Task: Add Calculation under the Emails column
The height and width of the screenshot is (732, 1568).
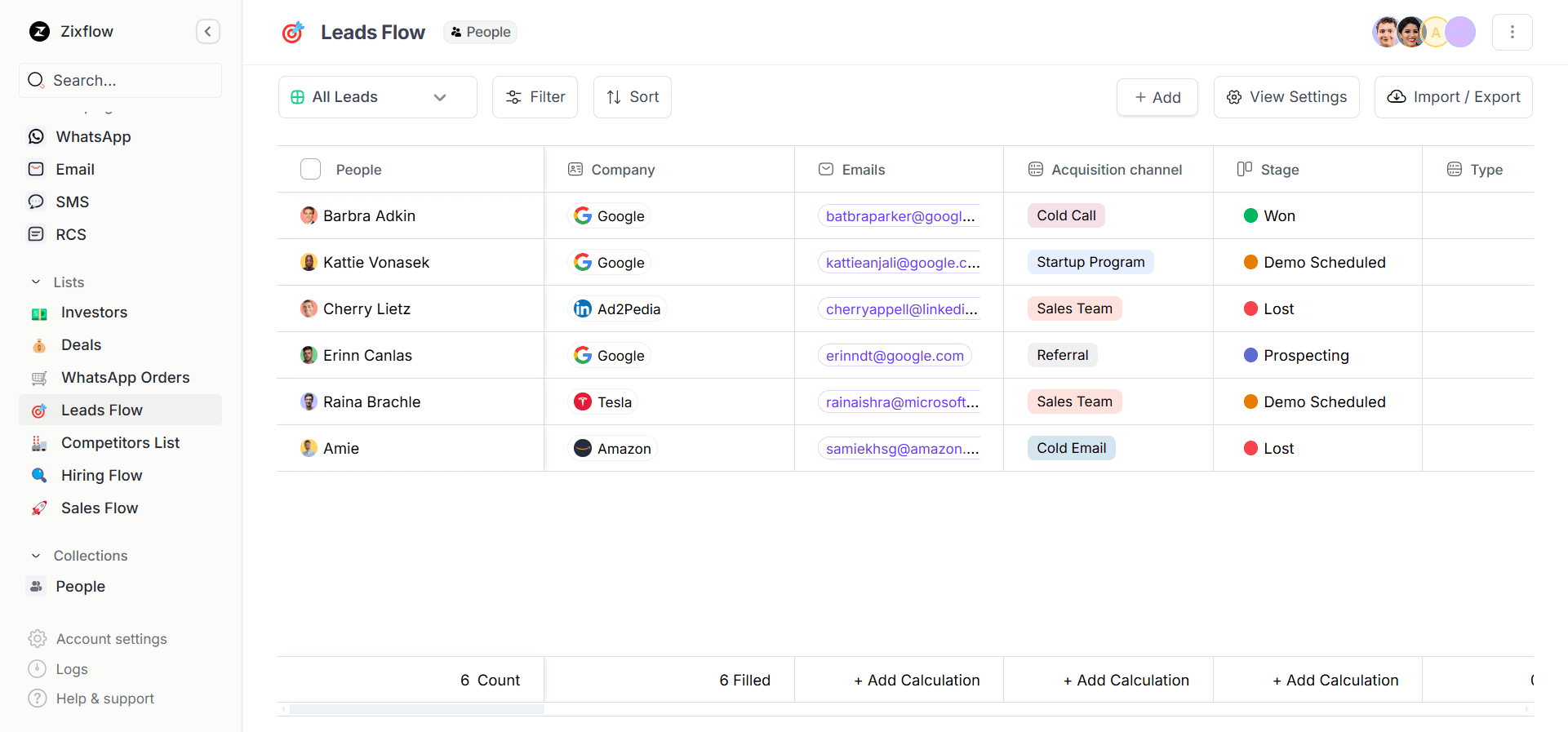Action: tap(916, 680)
